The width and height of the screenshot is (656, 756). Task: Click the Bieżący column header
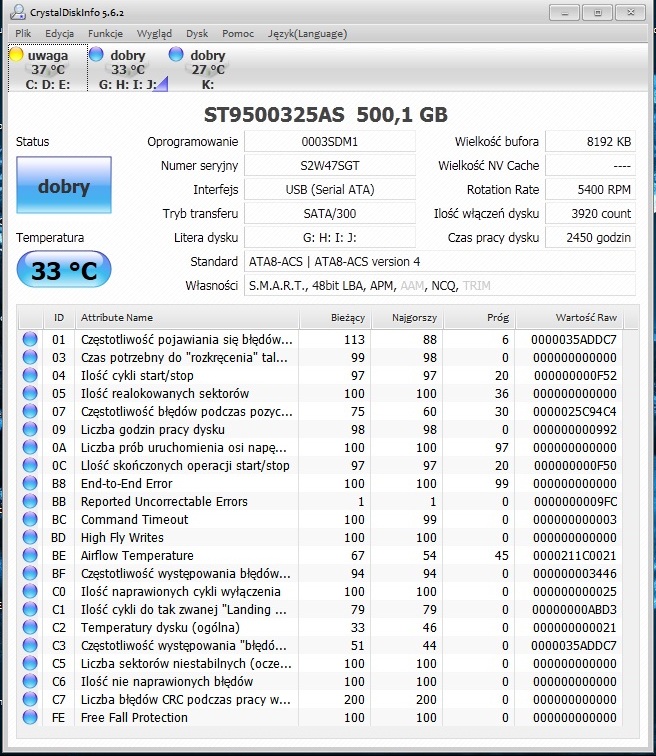click(x=335, y=318)
